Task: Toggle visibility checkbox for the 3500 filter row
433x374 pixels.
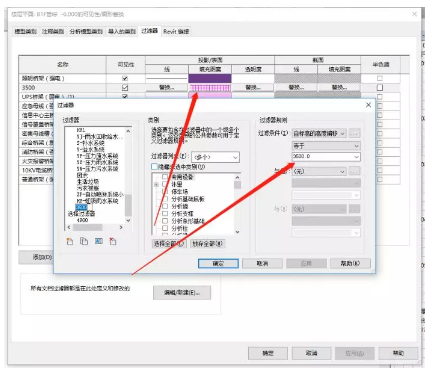Action: tap(125, 88)
